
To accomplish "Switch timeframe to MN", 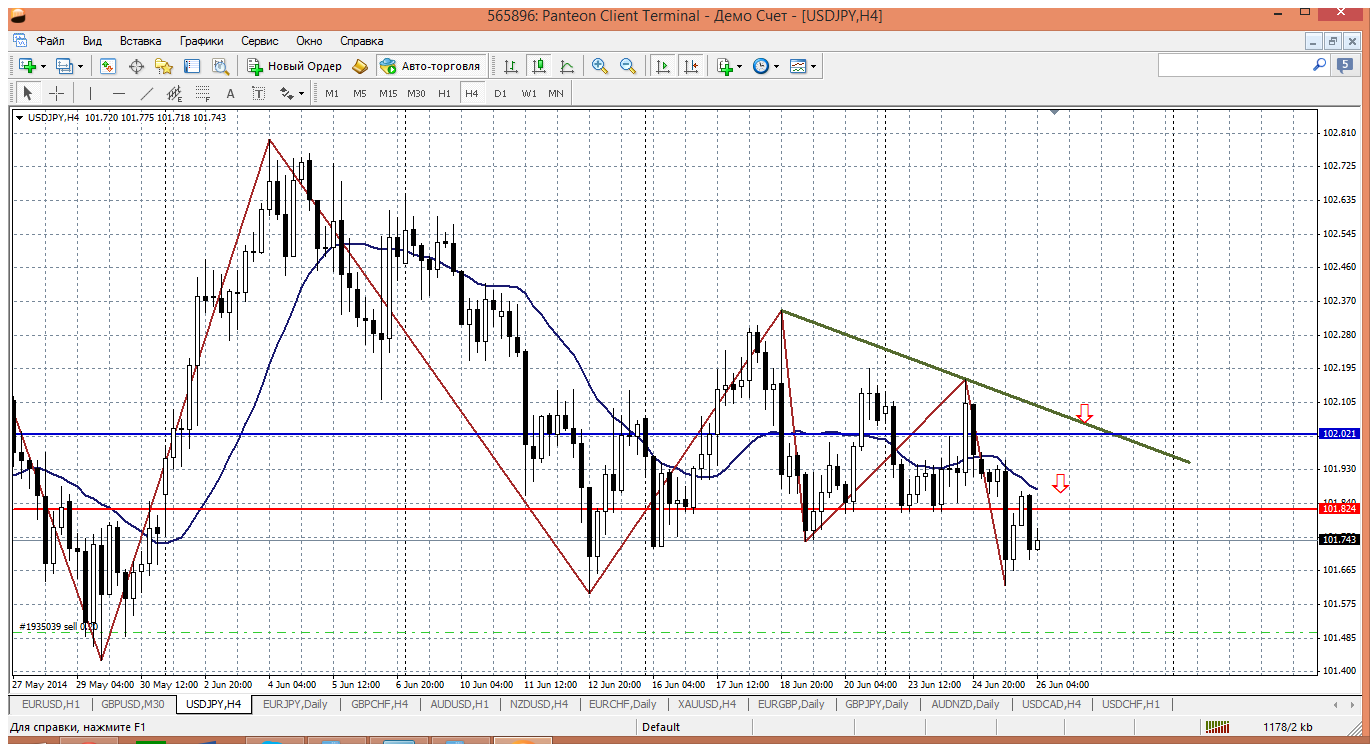I will 556,93.
